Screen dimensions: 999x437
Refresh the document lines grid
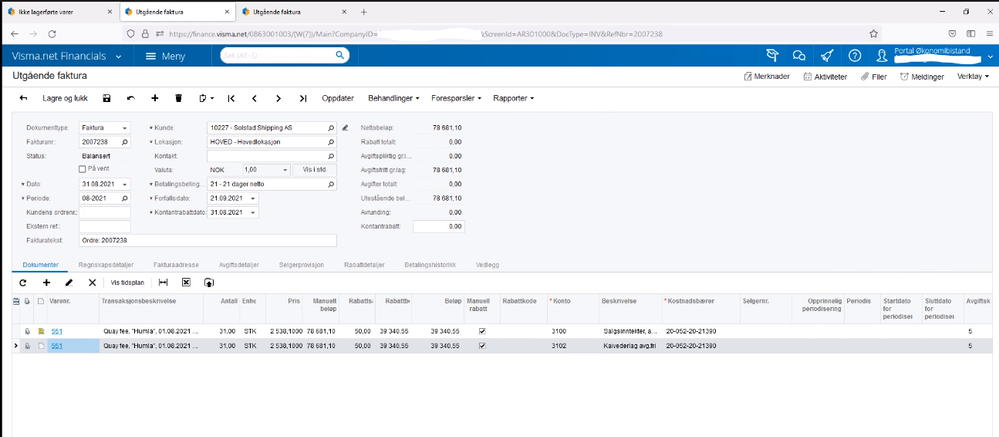coord(23,282)
